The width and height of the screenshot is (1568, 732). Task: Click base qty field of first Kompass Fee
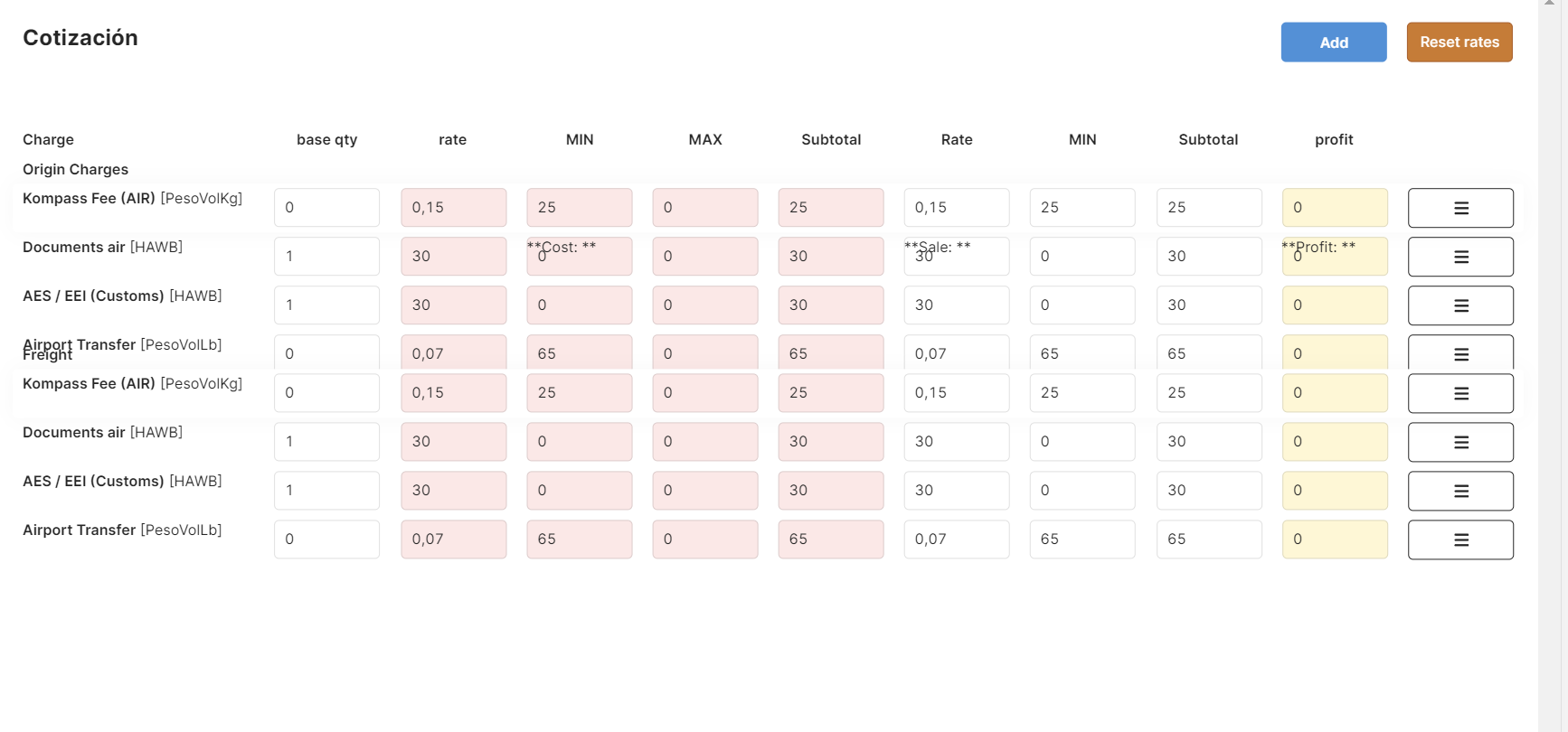coord(326,208)
